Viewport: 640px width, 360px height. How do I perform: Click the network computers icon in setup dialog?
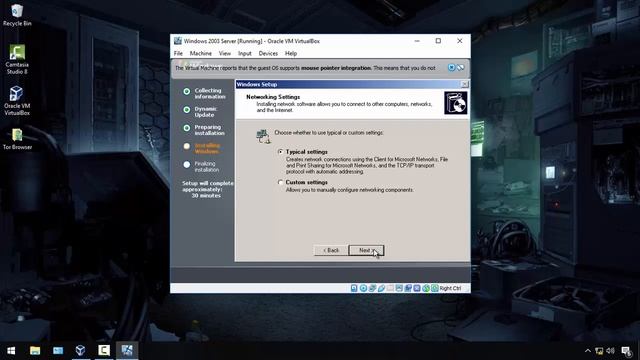(x=263, y=136)
